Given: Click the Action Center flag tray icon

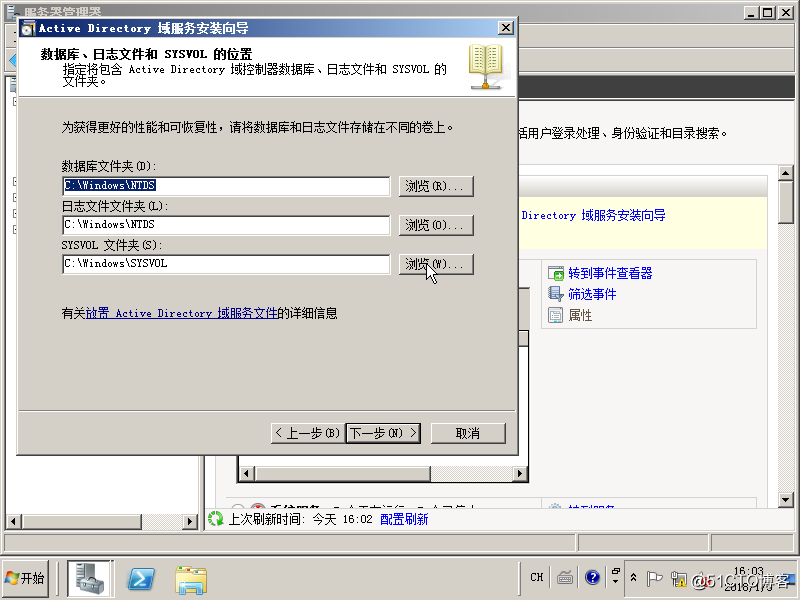Looking at the screenshot, I should 654,578.
